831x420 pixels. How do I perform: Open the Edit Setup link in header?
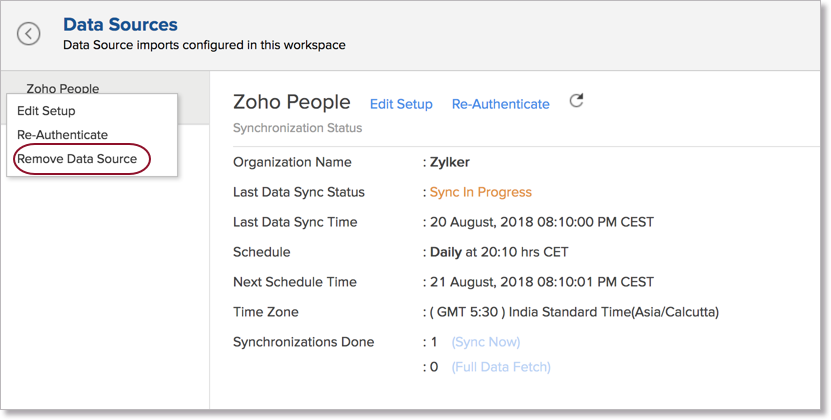tap(401, 104)
